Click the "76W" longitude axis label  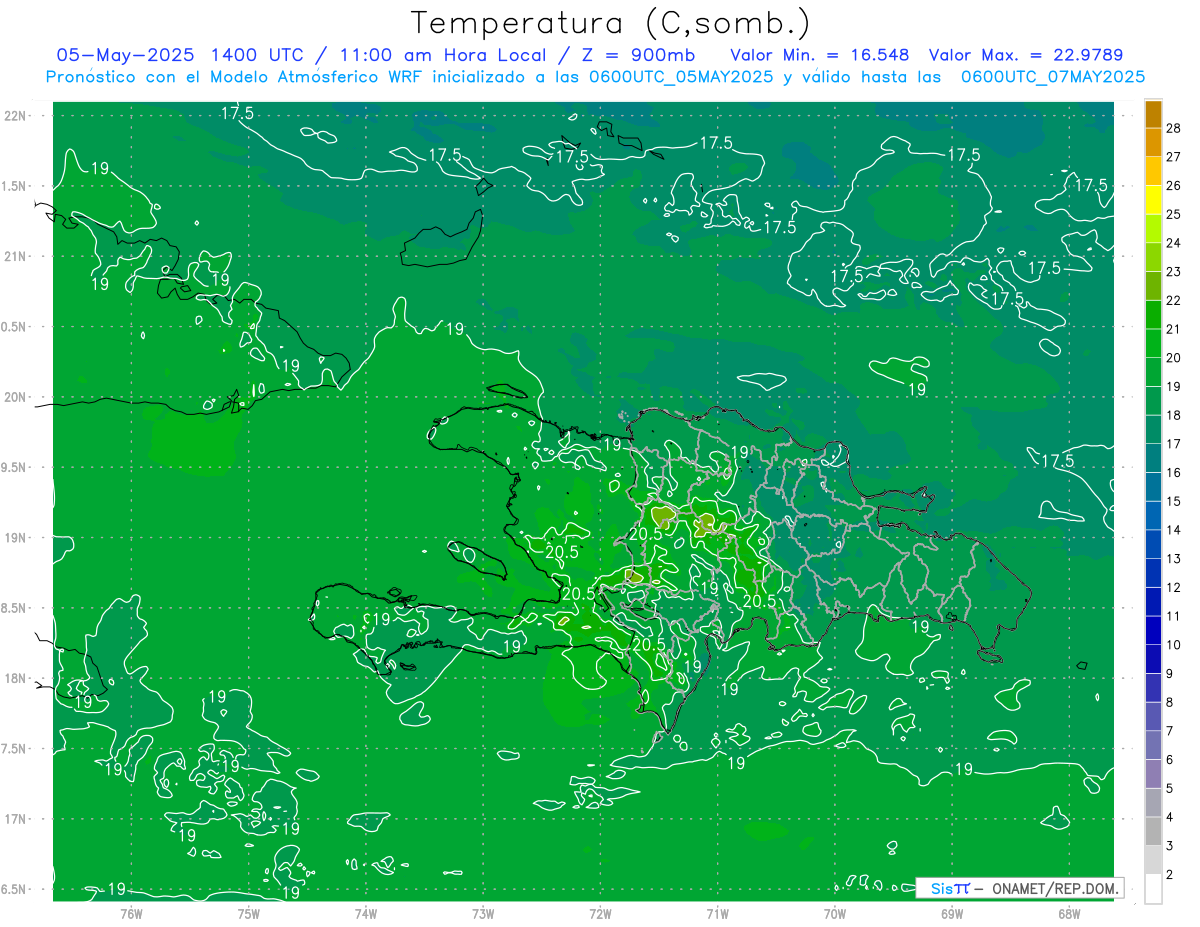(x=131, y=913)
